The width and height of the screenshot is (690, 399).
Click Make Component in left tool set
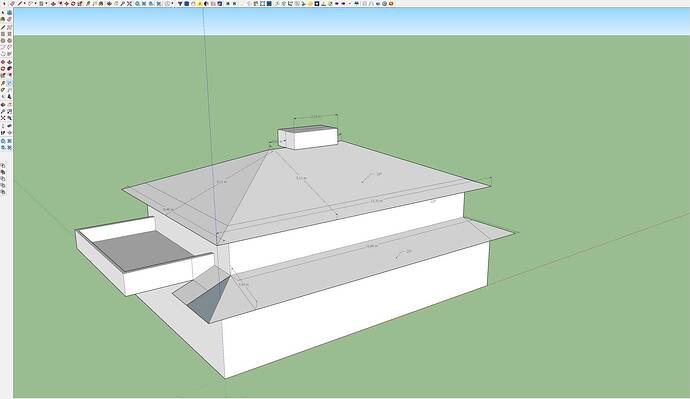[9, 13]
